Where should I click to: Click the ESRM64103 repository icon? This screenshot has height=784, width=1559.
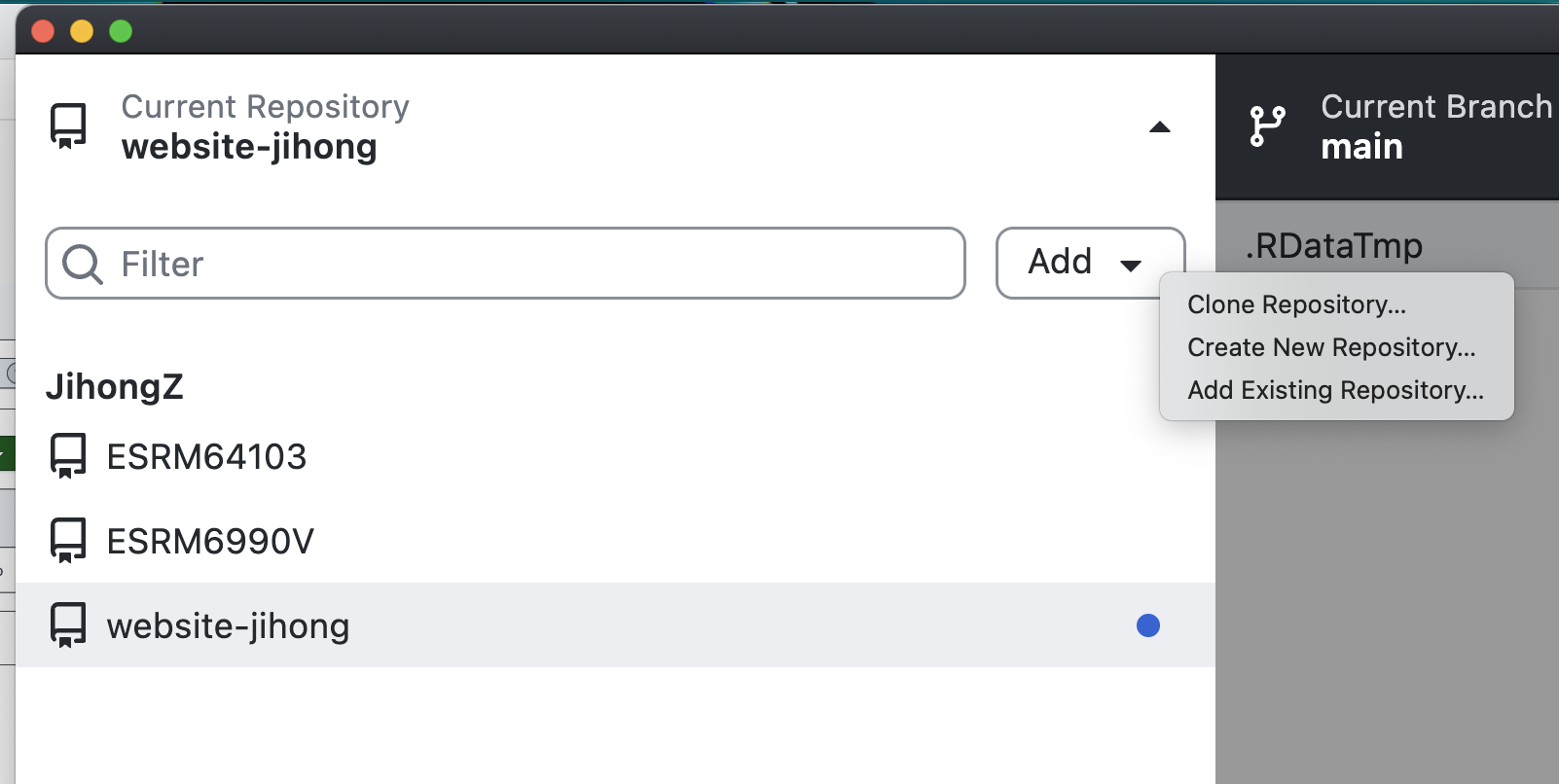[68, 456]
